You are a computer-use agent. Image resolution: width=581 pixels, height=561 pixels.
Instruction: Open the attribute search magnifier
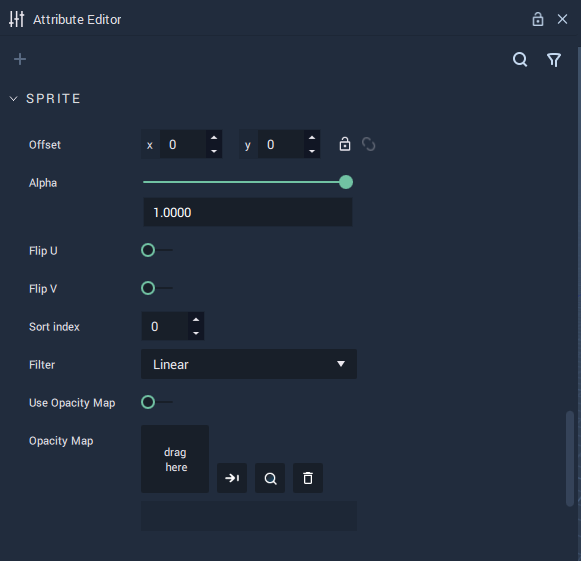[520, 59]
